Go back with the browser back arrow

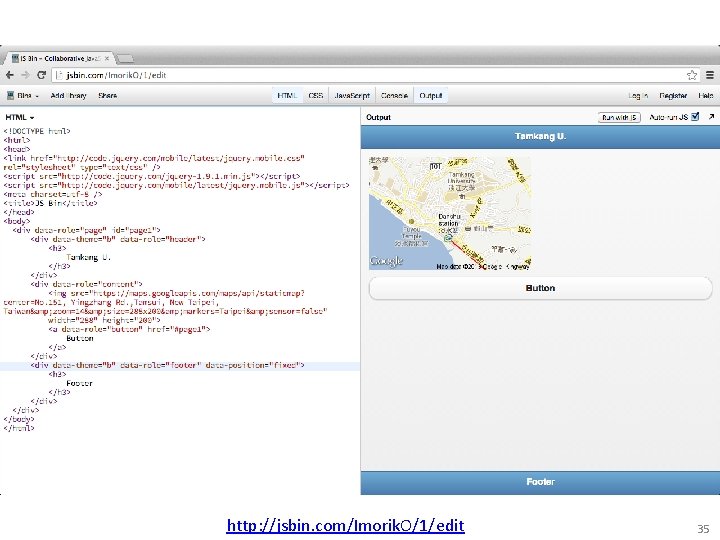pos(10,75)
